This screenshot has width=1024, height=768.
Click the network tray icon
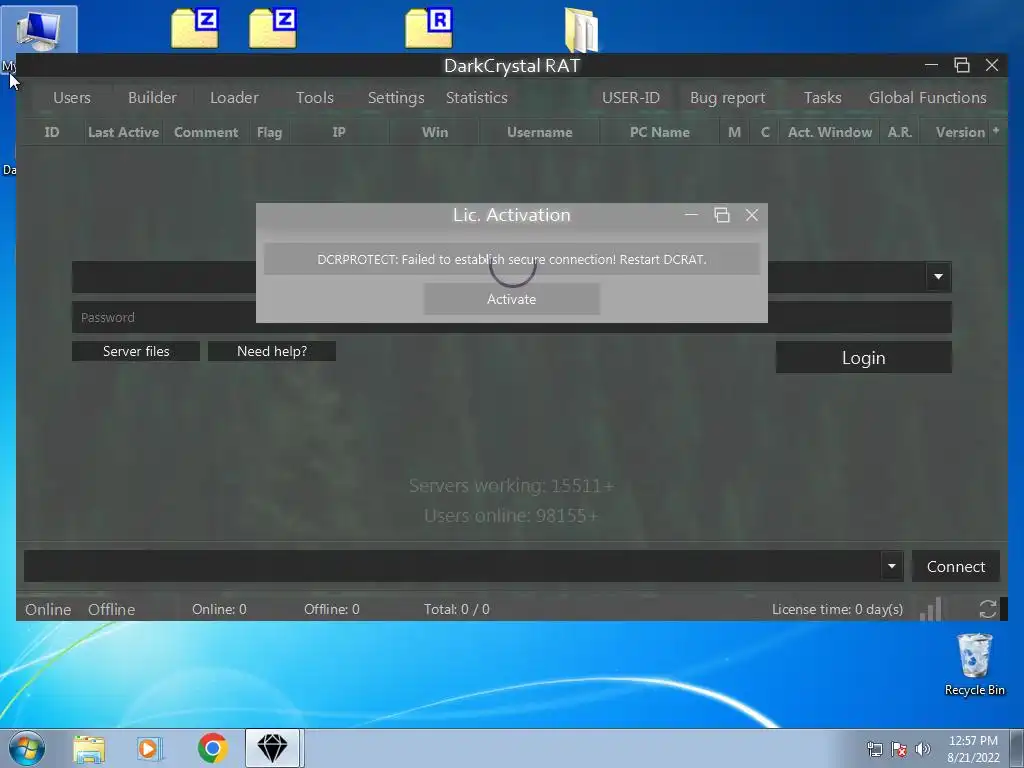(x=874, y=749)
